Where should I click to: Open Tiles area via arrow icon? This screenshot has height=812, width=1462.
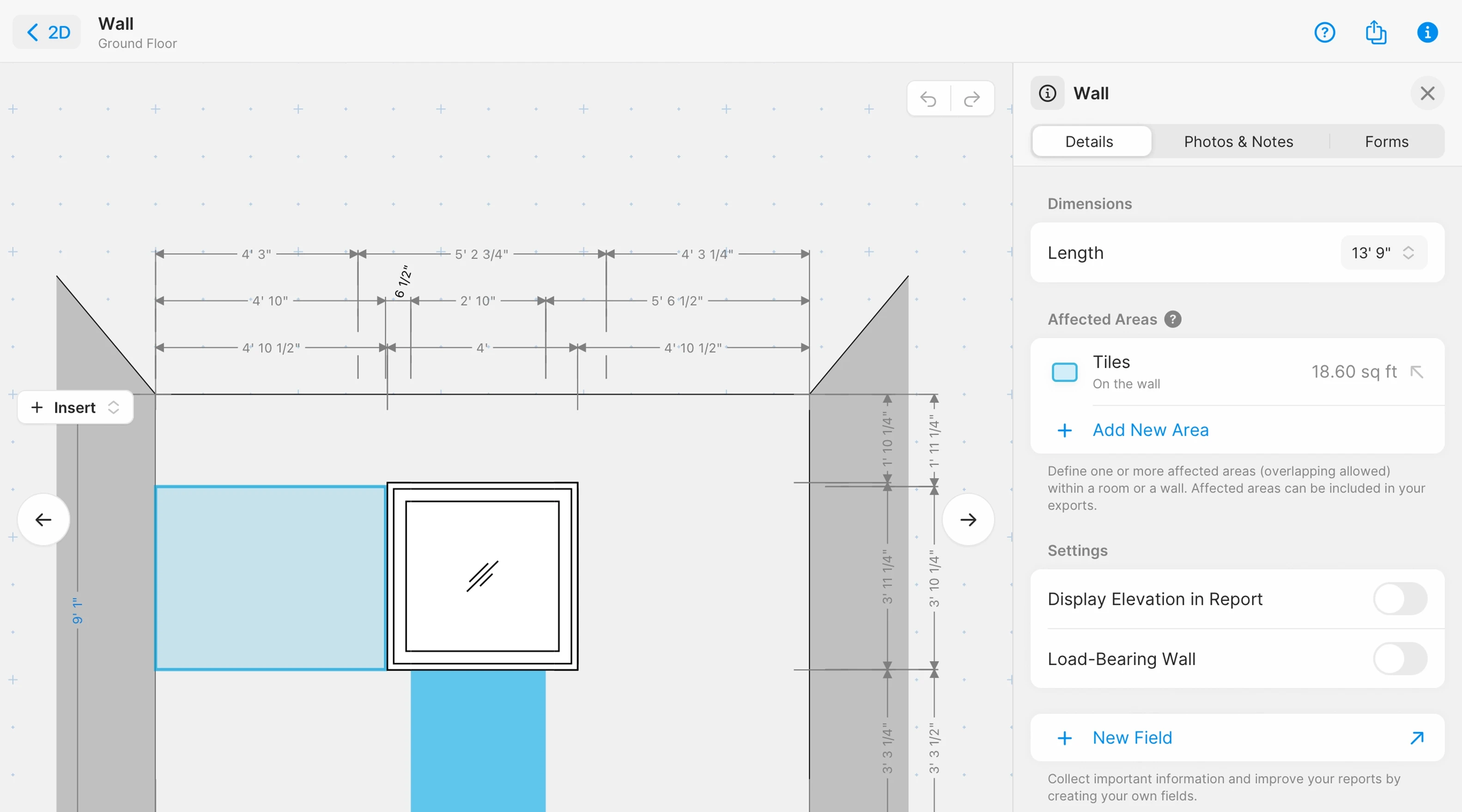tap(1417, 372)
